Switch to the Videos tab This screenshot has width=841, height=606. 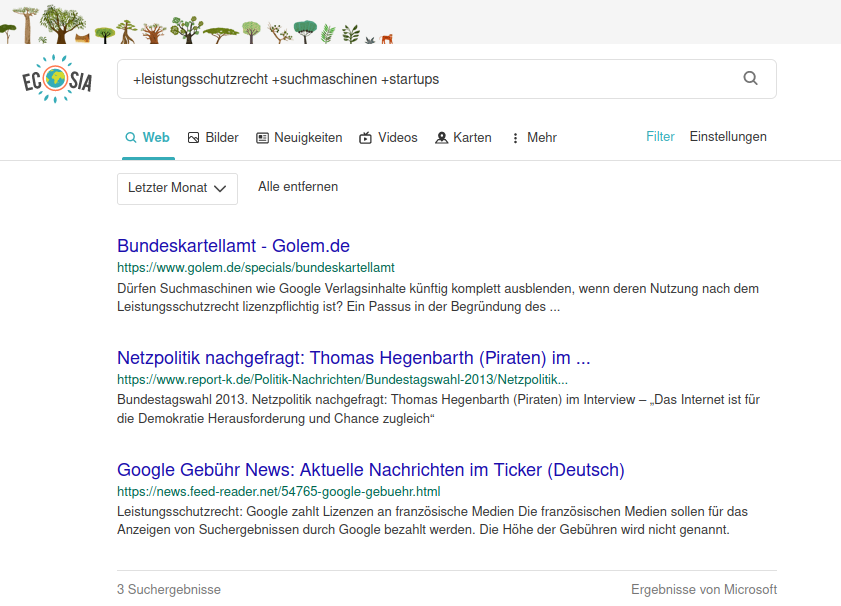[x=388, y=138]
